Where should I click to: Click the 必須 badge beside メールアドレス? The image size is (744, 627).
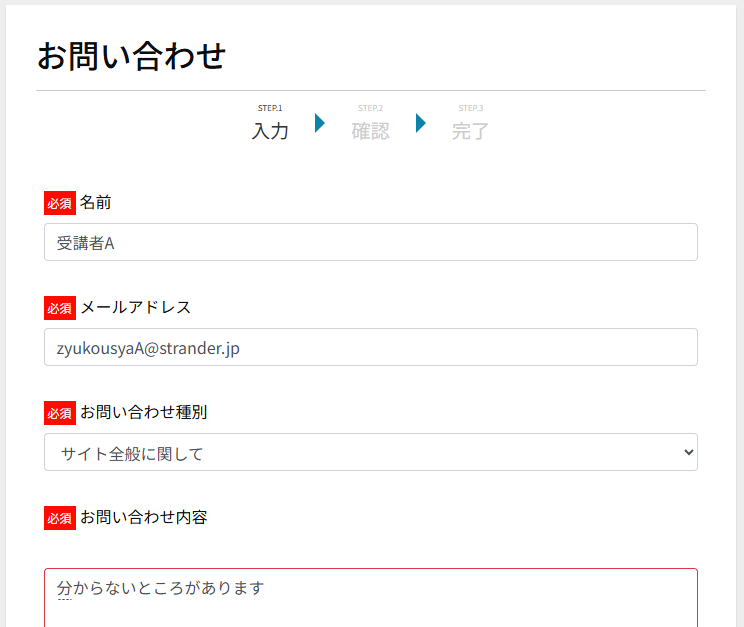(x=59, y=308)
